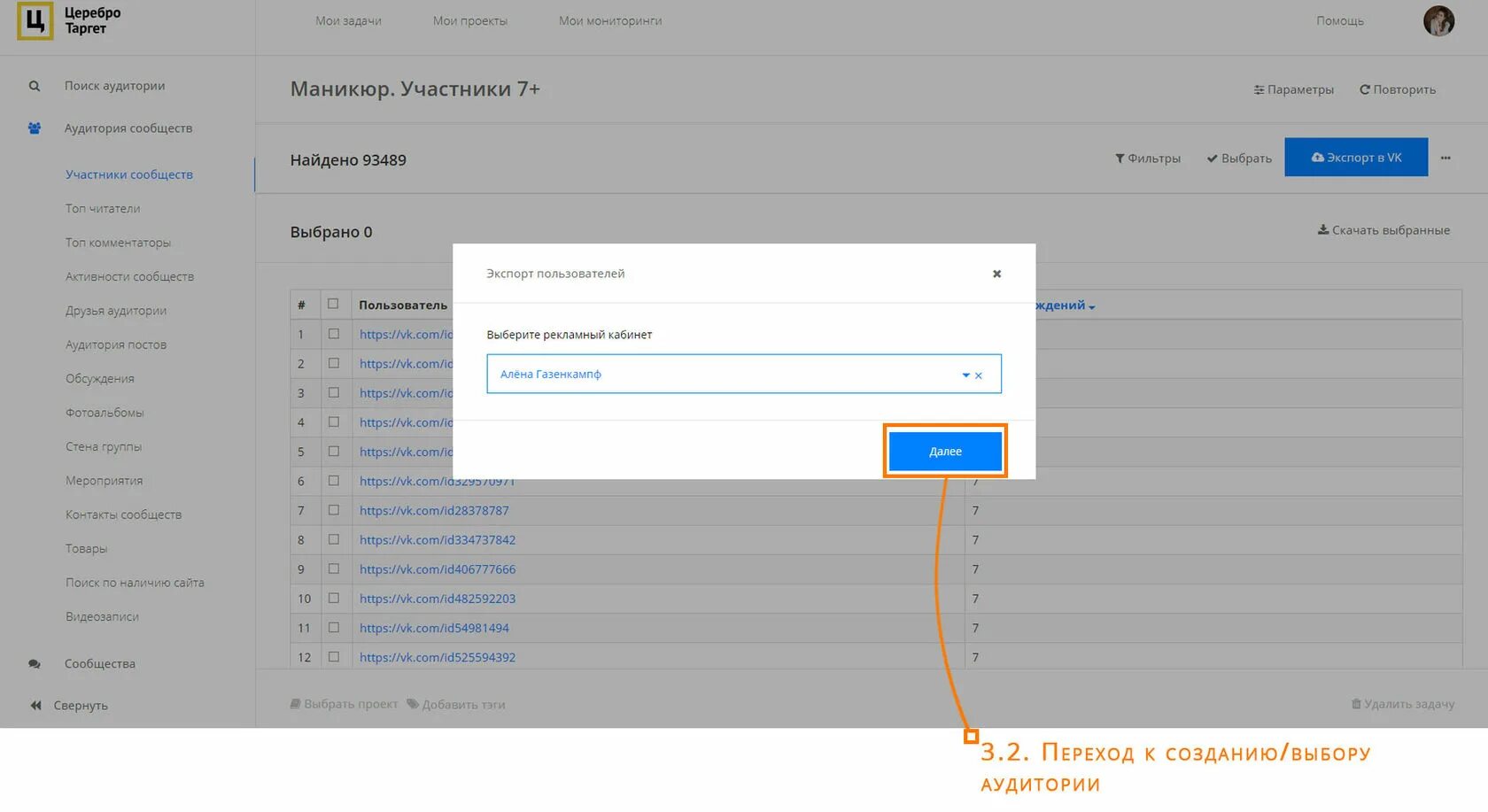Select Поиск по наличию сайта in sidebar
The height and width of the screenshot is (812, 1488).
point(135,583)
